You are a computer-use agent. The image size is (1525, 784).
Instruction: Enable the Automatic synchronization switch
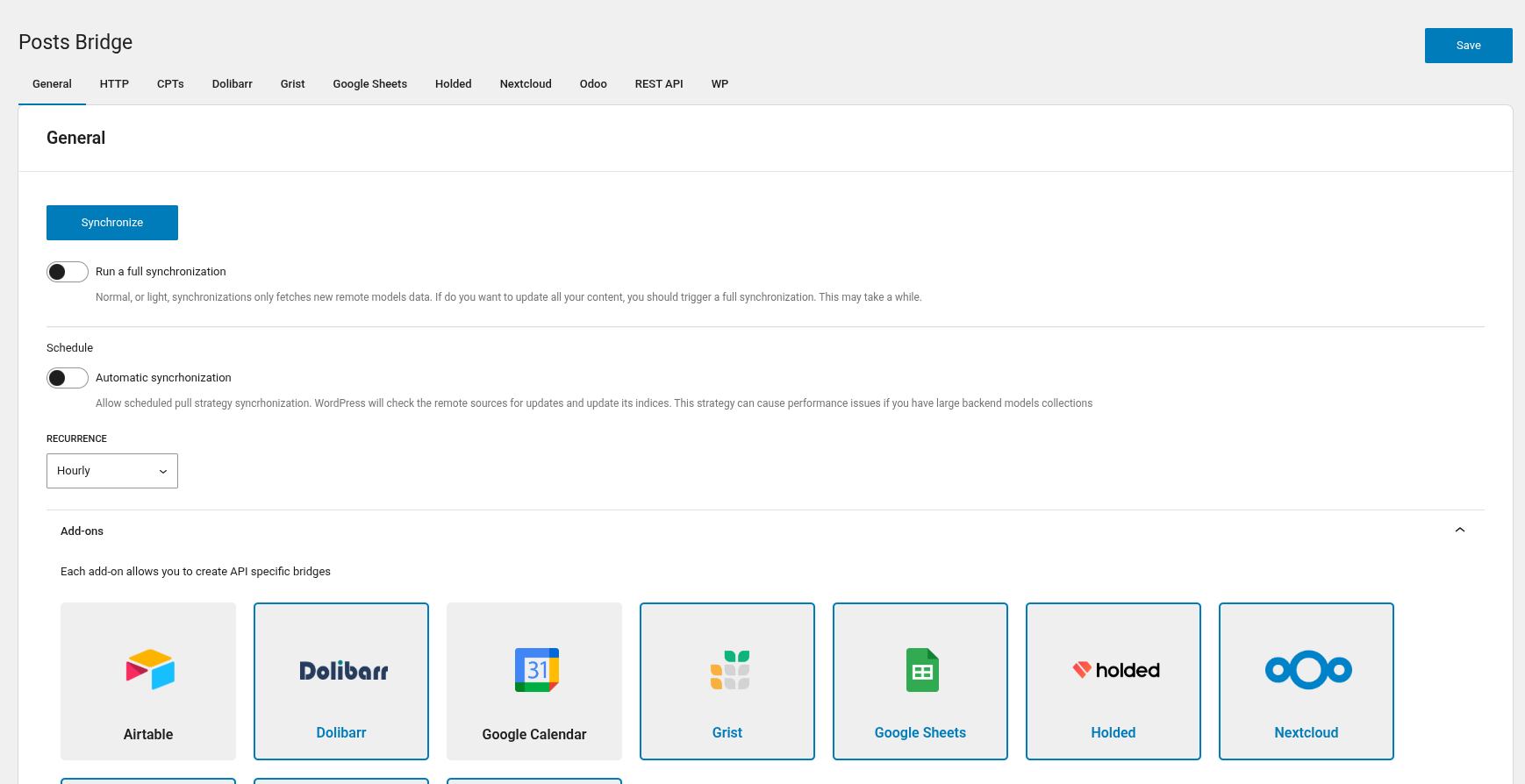[68, 378]
